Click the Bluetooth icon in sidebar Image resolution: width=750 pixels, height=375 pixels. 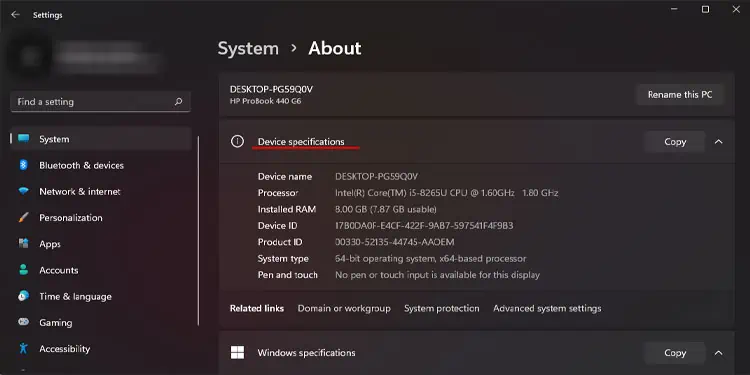23,165
